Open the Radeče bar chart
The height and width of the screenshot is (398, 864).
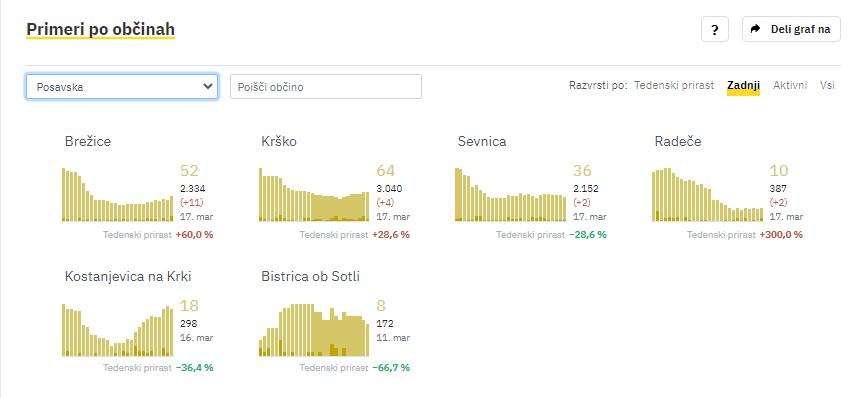tap(708, 195)
